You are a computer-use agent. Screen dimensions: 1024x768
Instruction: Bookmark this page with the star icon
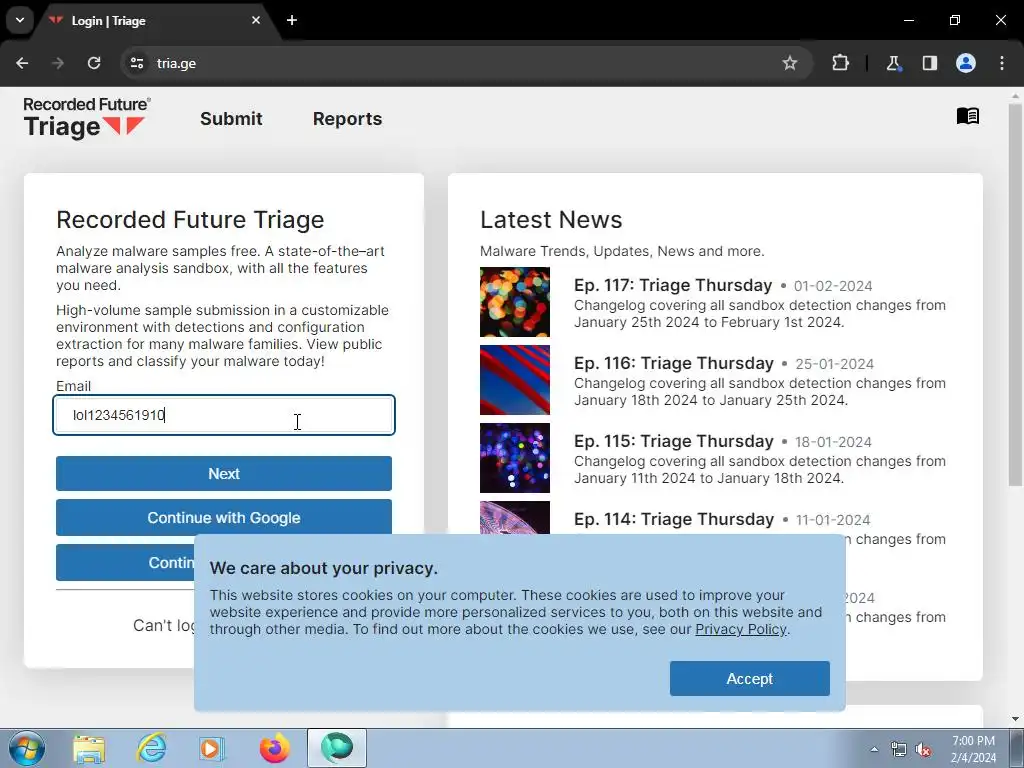[x=790, y=63]
